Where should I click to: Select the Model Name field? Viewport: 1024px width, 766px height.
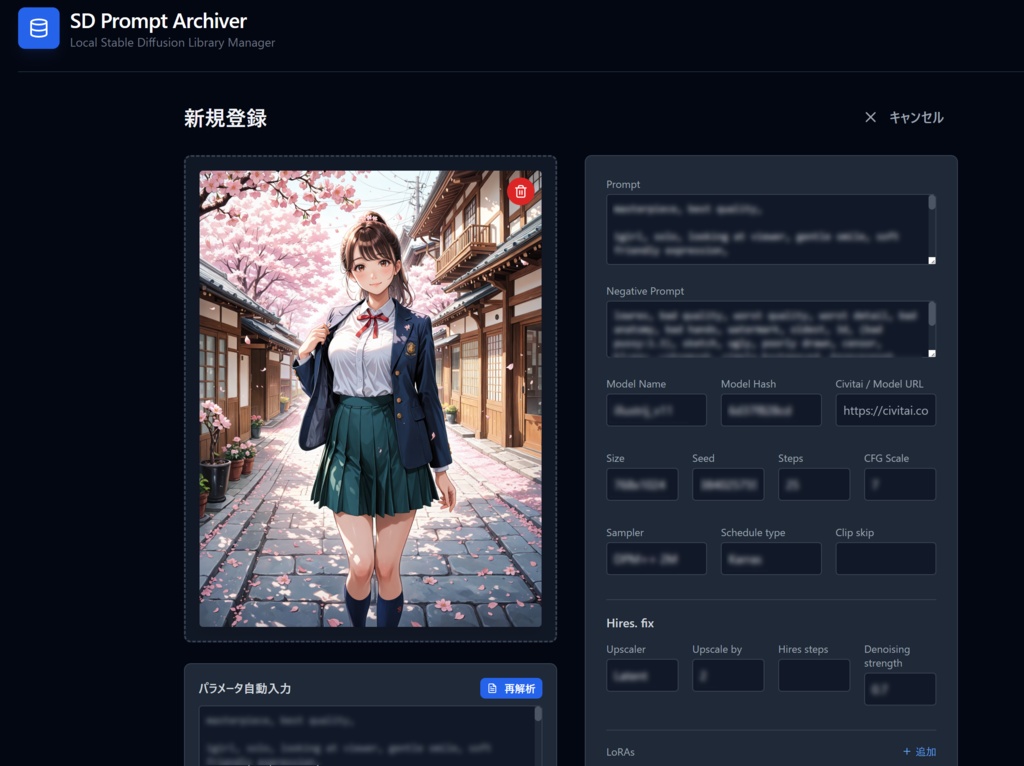pos(656,410)
